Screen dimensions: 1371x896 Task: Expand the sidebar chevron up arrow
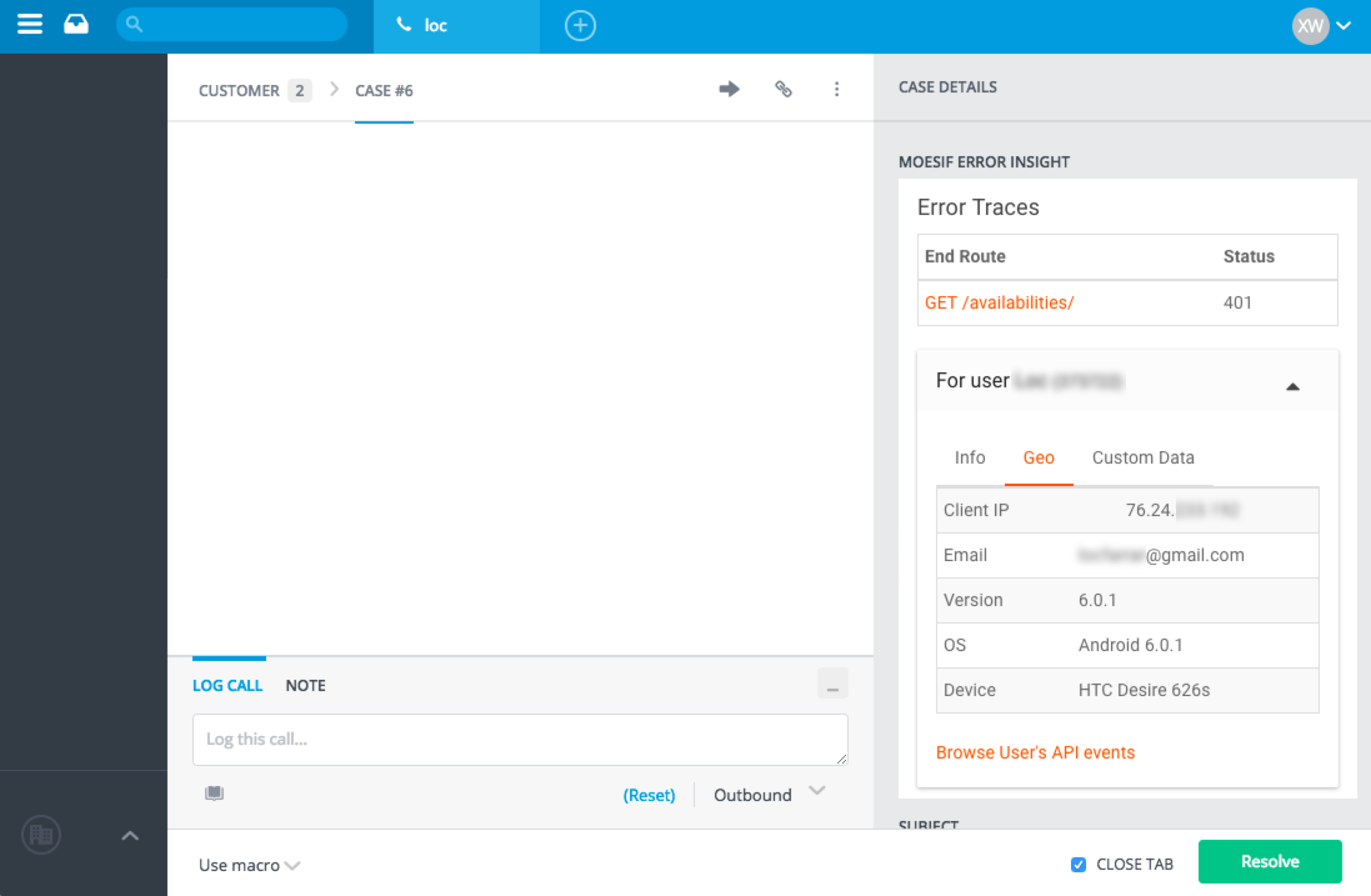[130, 835]
